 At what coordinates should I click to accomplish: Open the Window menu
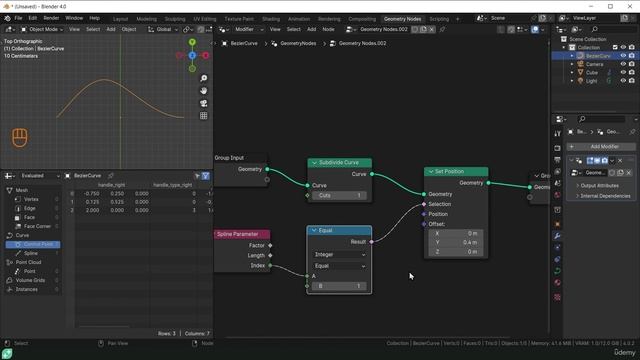[74, 18]
